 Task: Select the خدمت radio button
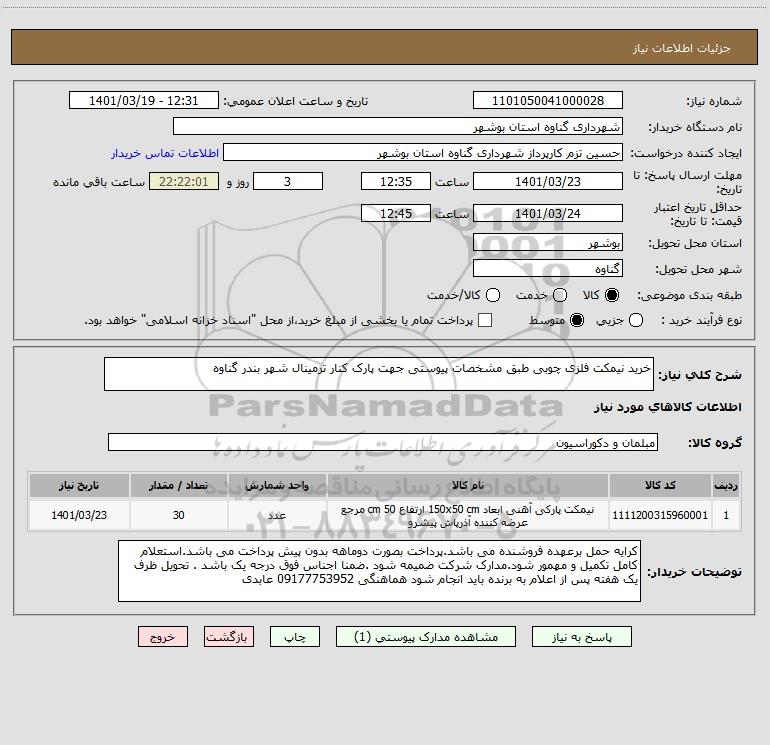560,295
